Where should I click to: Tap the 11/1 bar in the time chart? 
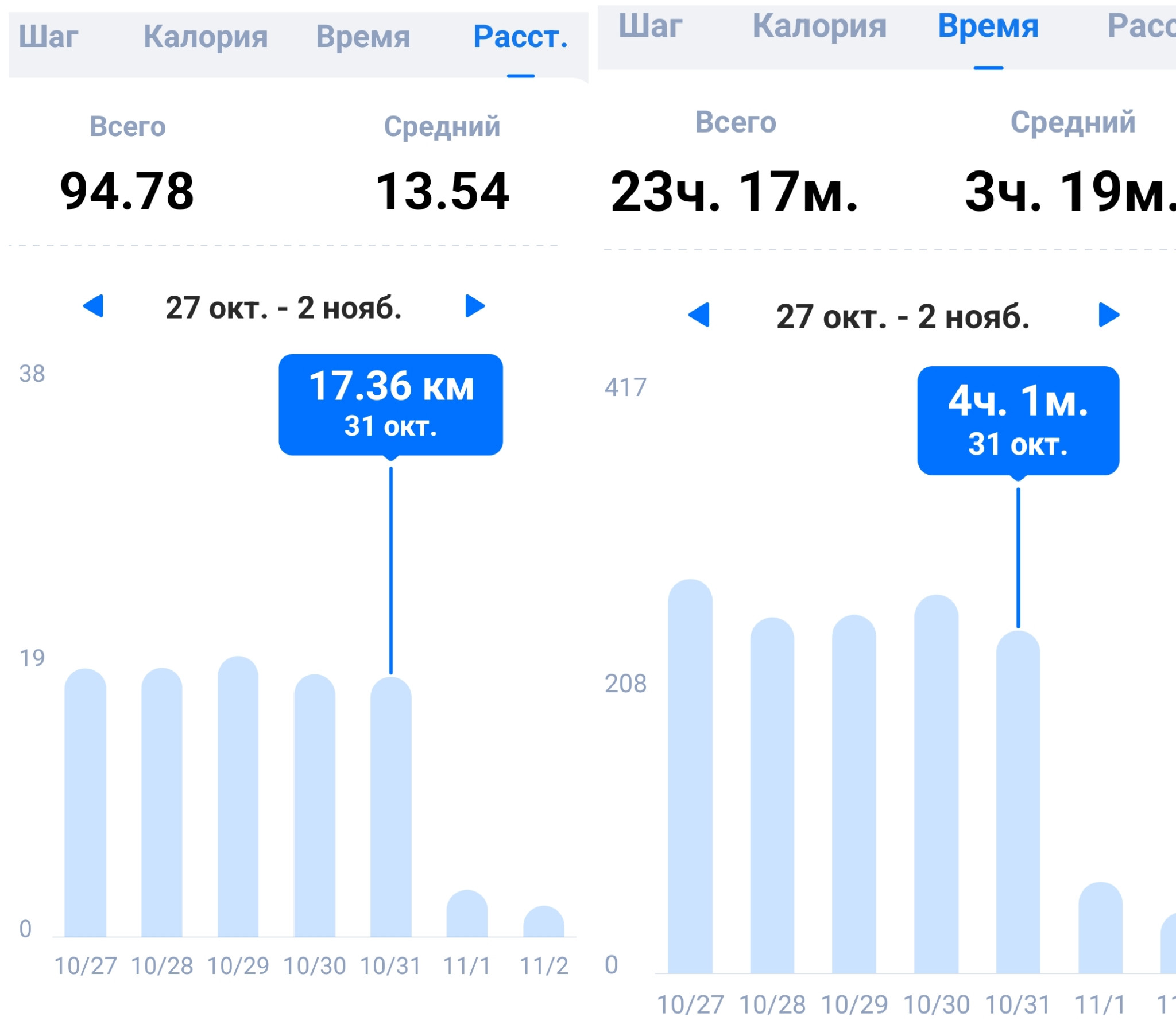[x=1101, y=928]
